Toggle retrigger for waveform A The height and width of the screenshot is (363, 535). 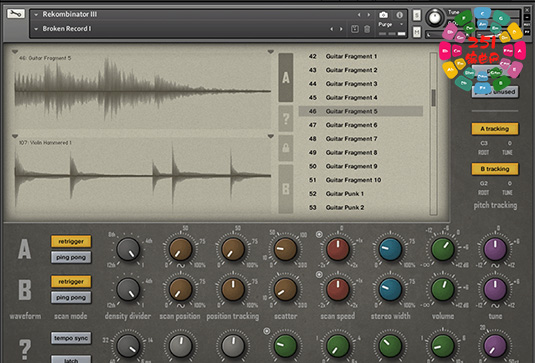(71, 241)
